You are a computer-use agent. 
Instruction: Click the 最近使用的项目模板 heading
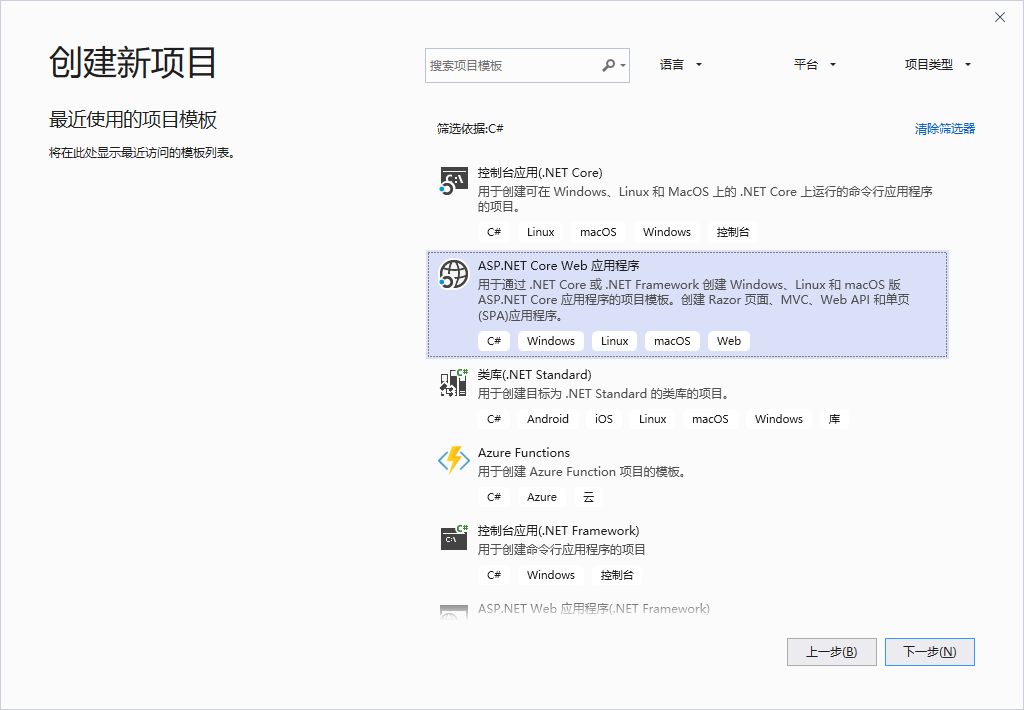tap(133, 120)
